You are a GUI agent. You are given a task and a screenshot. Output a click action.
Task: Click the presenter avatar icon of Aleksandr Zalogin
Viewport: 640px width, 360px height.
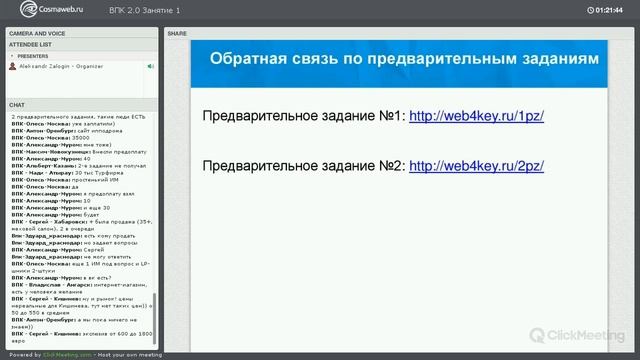tap(13, 66)
